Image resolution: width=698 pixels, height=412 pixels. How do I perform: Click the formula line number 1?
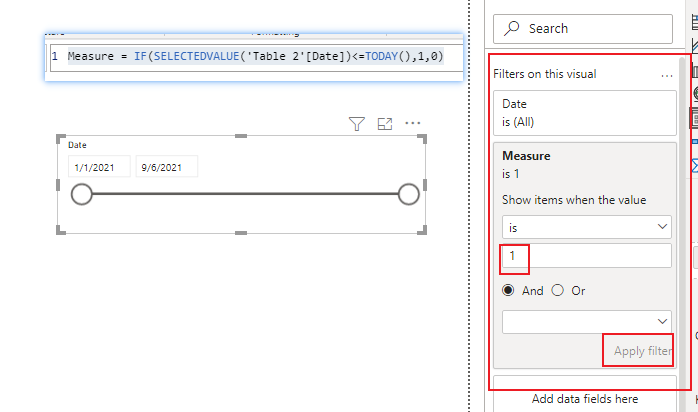[55, 57]
